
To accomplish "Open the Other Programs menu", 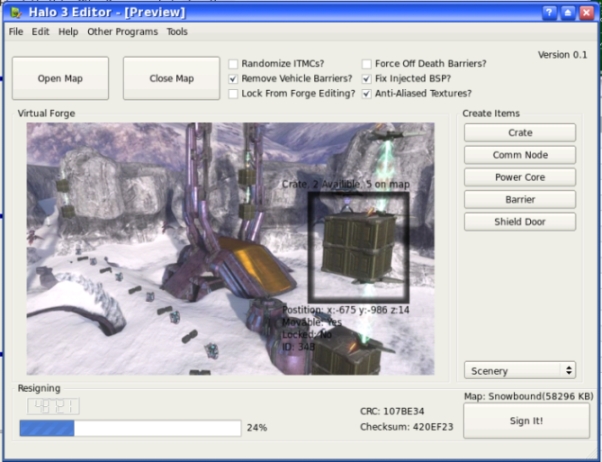I will point(122,31).
